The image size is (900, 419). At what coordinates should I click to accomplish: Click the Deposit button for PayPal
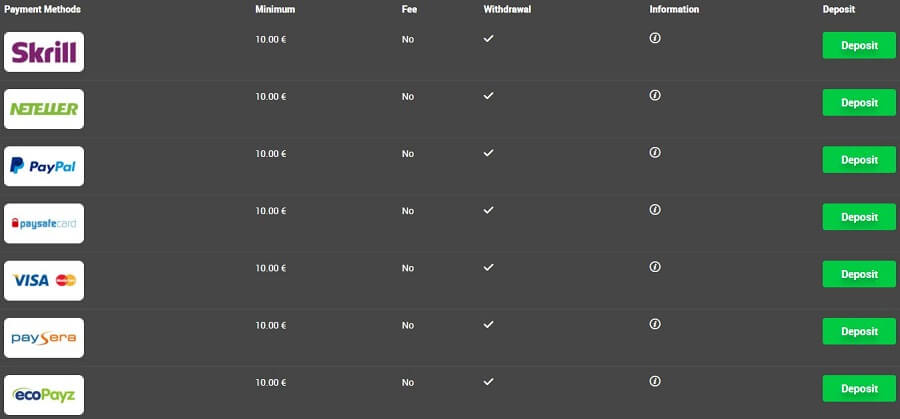point(859,160)
